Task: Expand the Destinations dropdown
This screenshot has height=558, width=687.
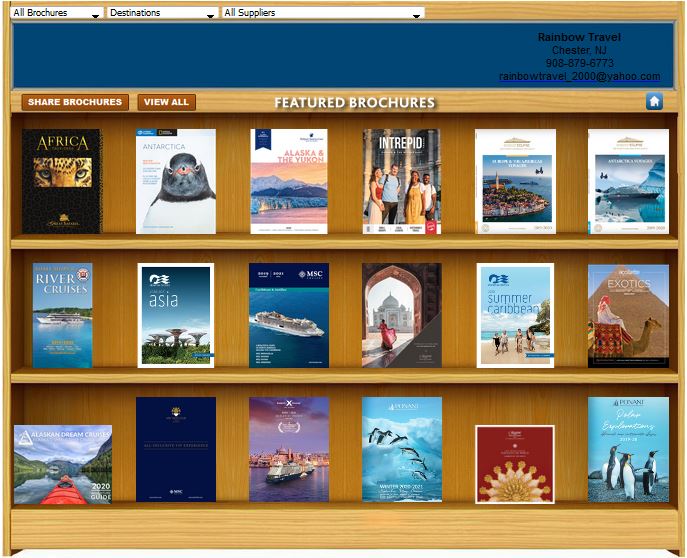Action: pos(161,13)
